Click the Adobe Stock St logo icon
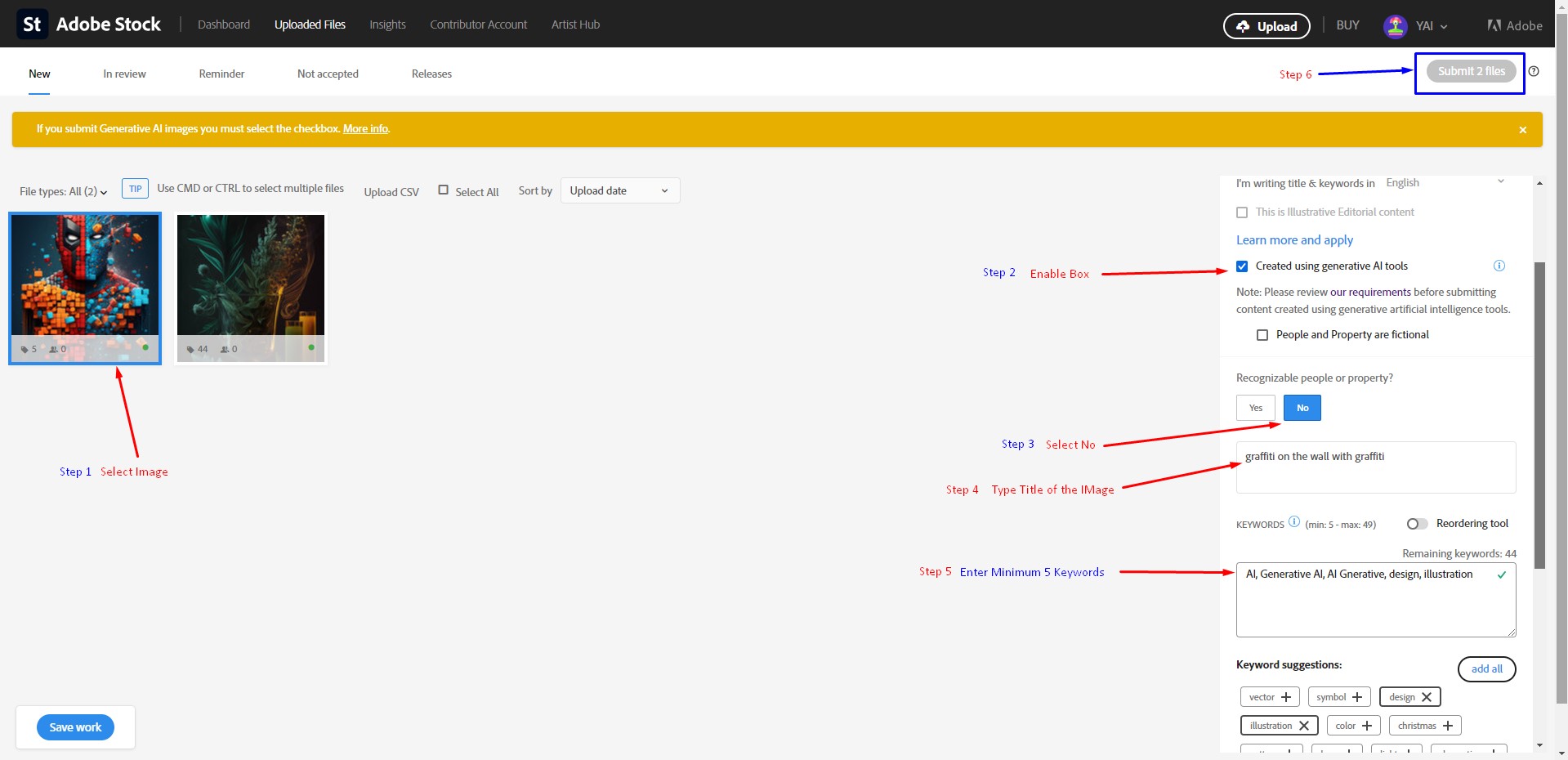1568x760 pixels. tap(32, 25)
